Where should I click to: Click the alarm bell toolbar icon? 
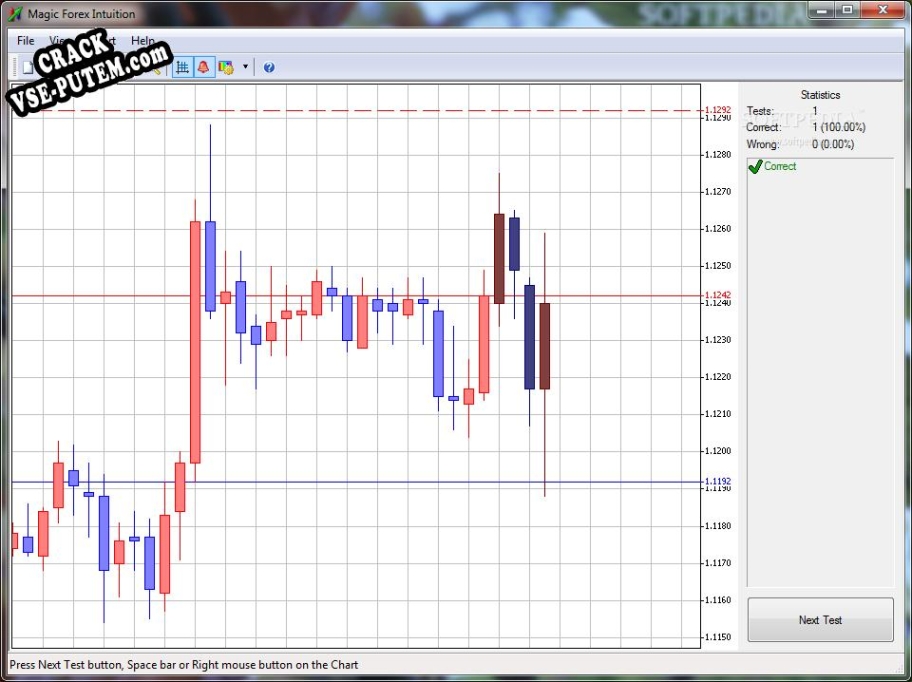[x=205, y=67]
